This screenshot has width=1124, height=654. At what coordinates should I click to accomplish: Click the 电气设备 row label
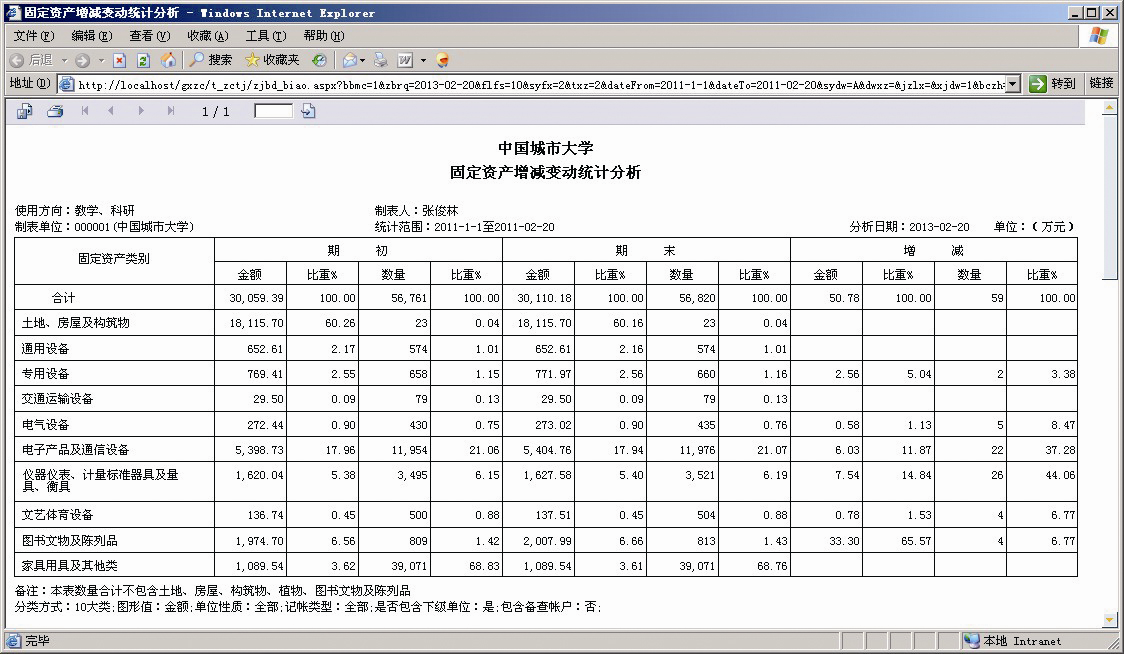pyautogui.click(x=45, y=425)
